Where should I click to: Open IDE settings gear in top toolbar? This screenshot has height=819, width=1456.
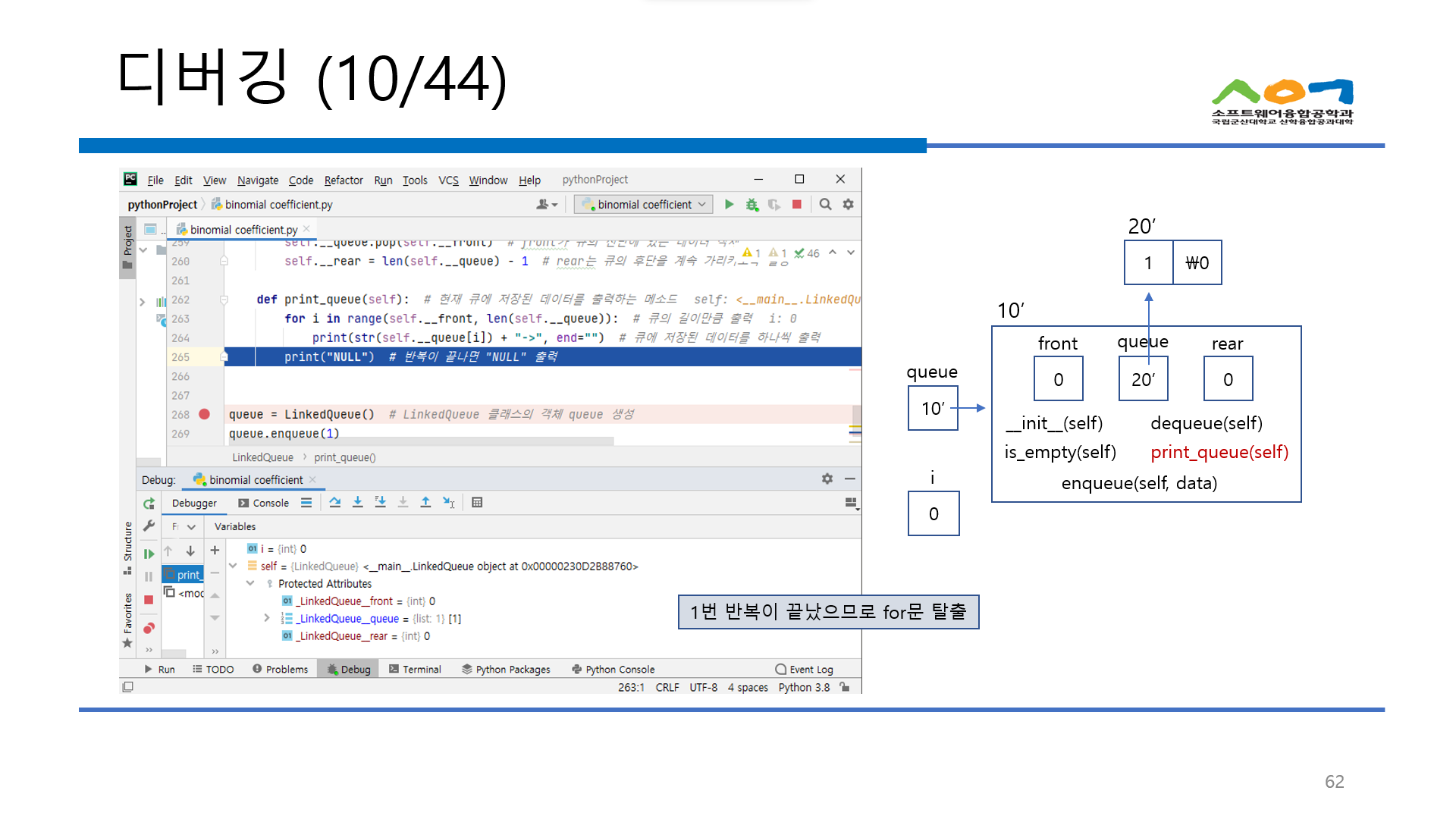coord(848,205)
